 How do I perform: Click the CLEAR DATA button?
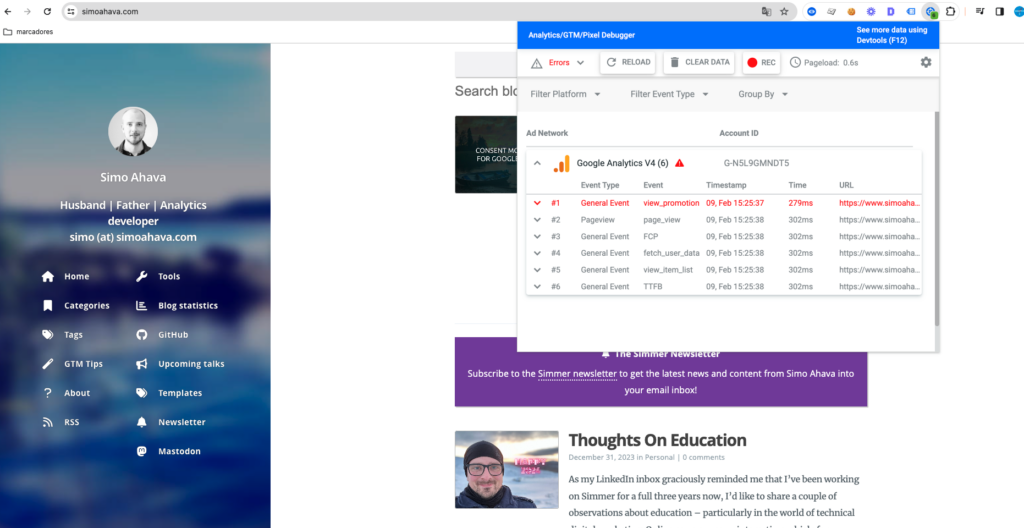[699, 63]
